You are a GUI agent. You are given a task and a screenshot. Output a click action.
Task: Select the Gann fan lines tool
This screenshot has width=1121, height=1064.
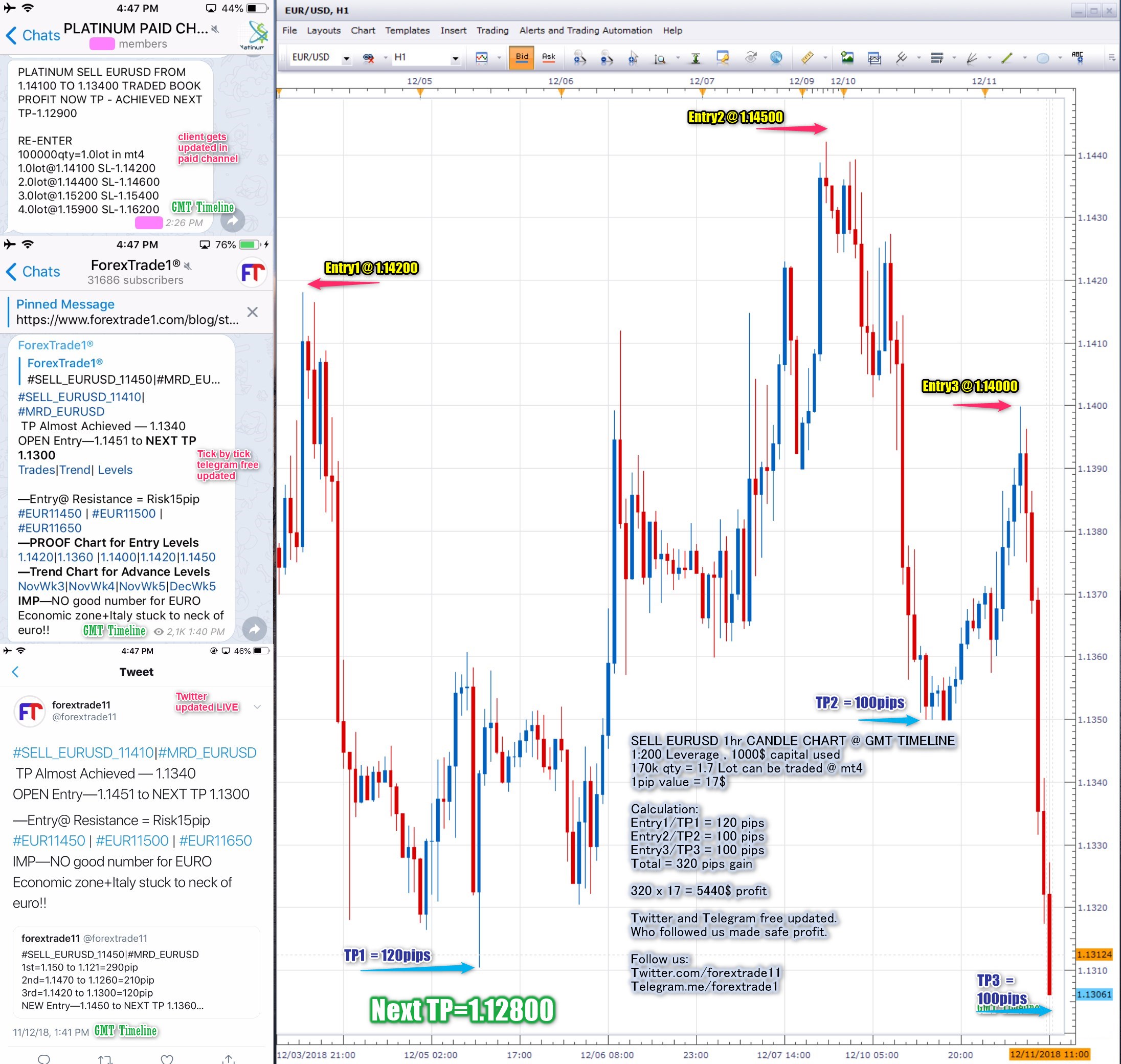[x=972, y=58]
